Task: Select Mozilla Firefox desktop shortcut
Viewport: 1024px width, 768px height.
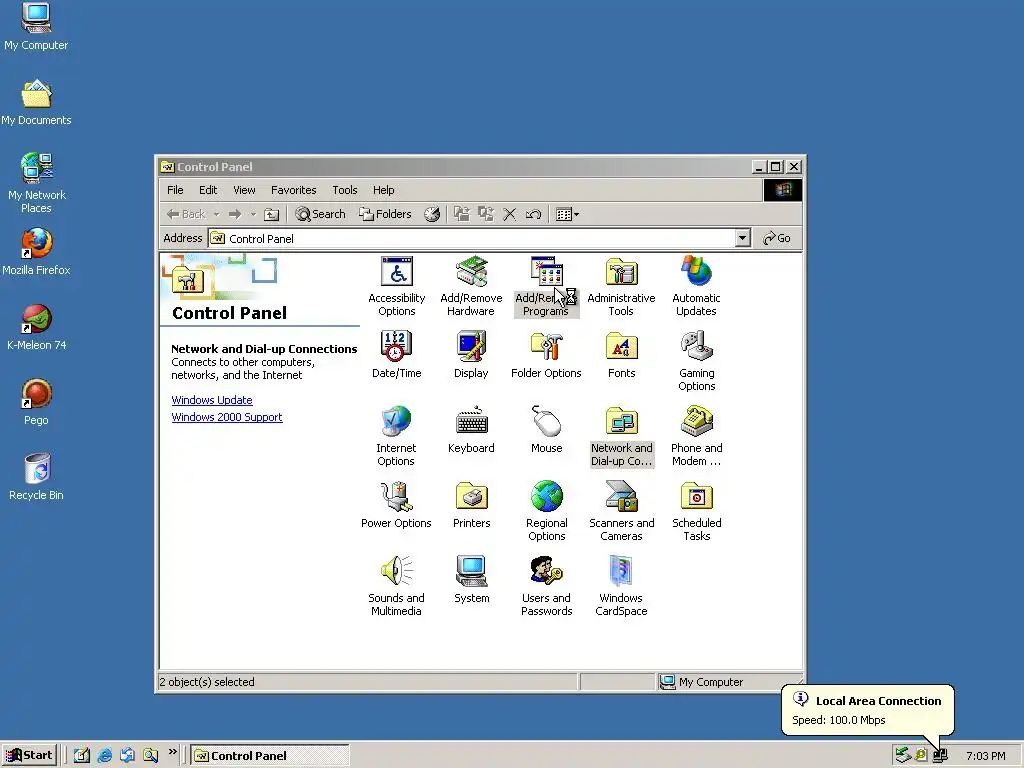Action: tap(36, 252)
